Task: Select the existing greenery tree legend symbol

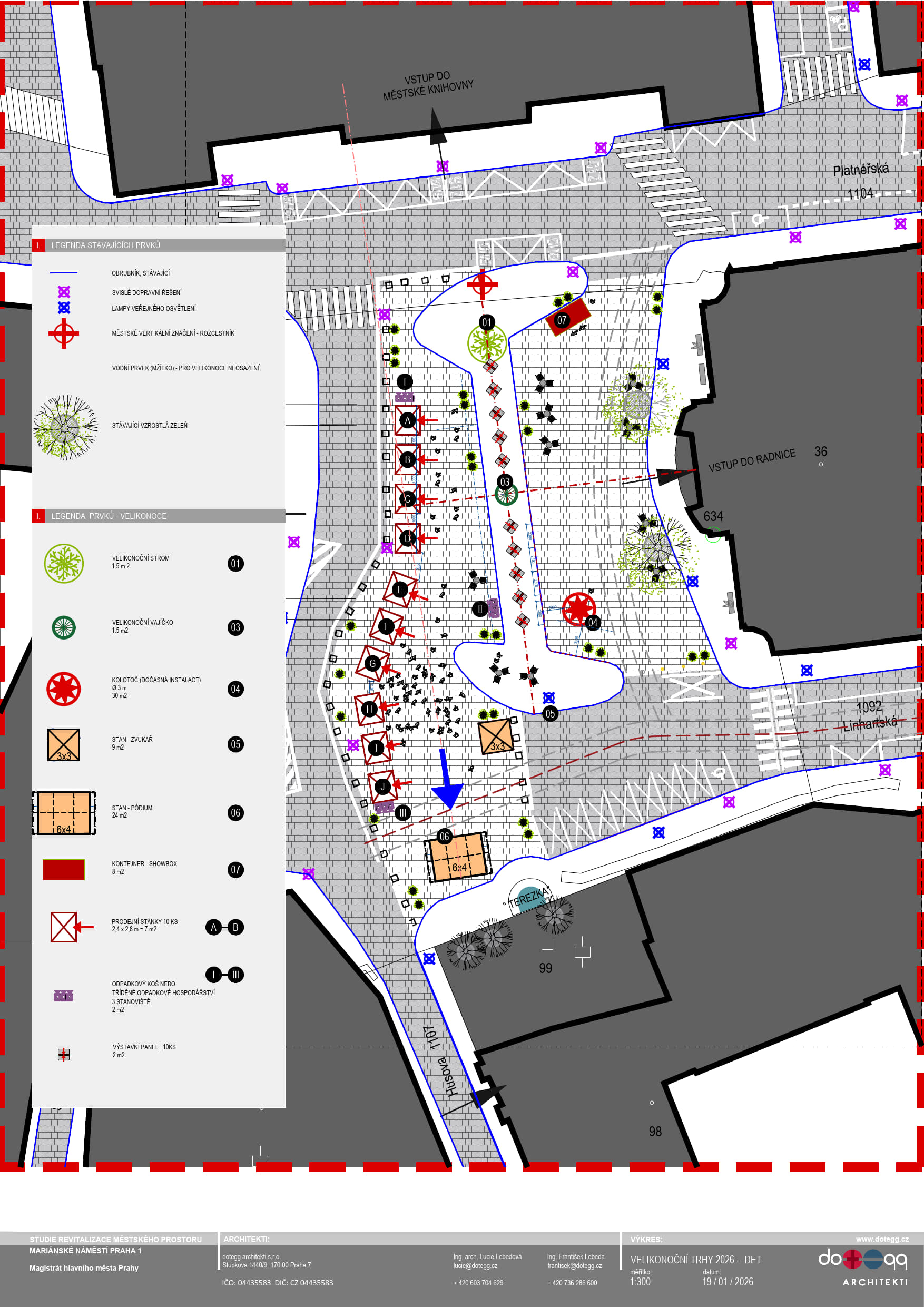Action: (65, 427)
